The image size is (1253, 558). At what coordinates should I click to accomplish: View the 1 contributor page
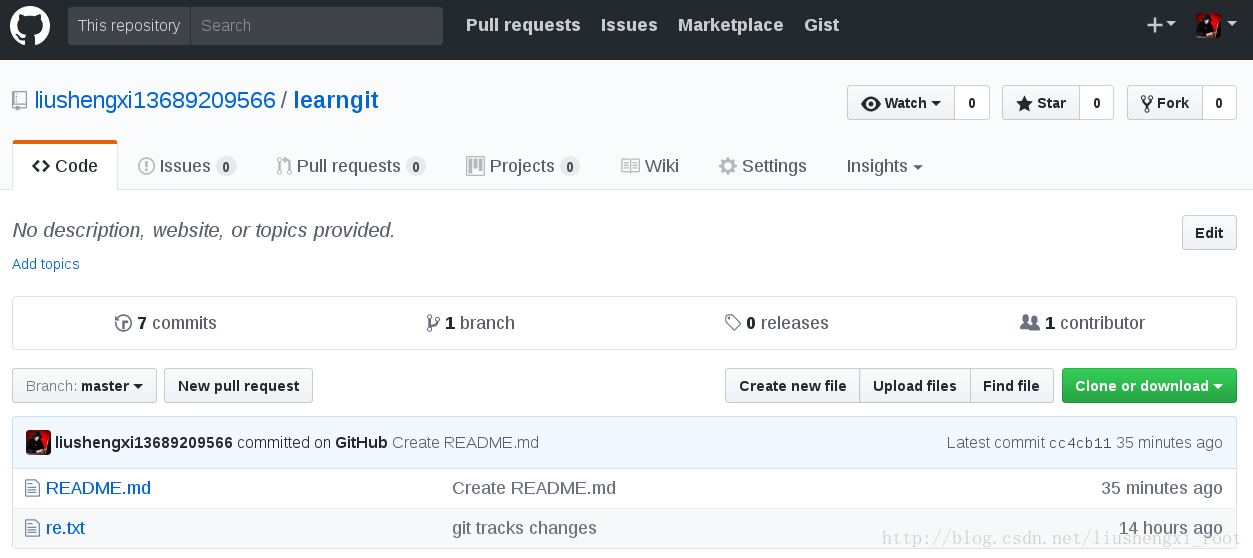click(x=1082, y=323)
